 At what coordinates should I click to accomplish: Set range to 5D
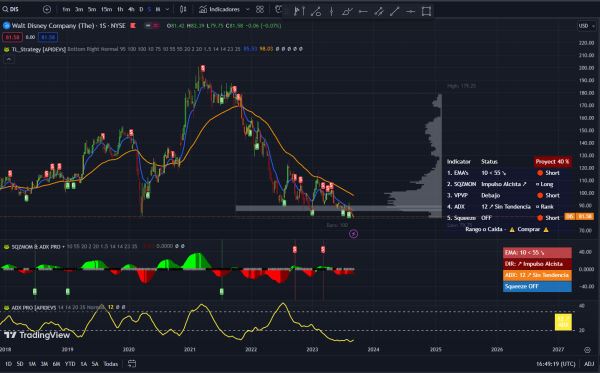point(20,364)
